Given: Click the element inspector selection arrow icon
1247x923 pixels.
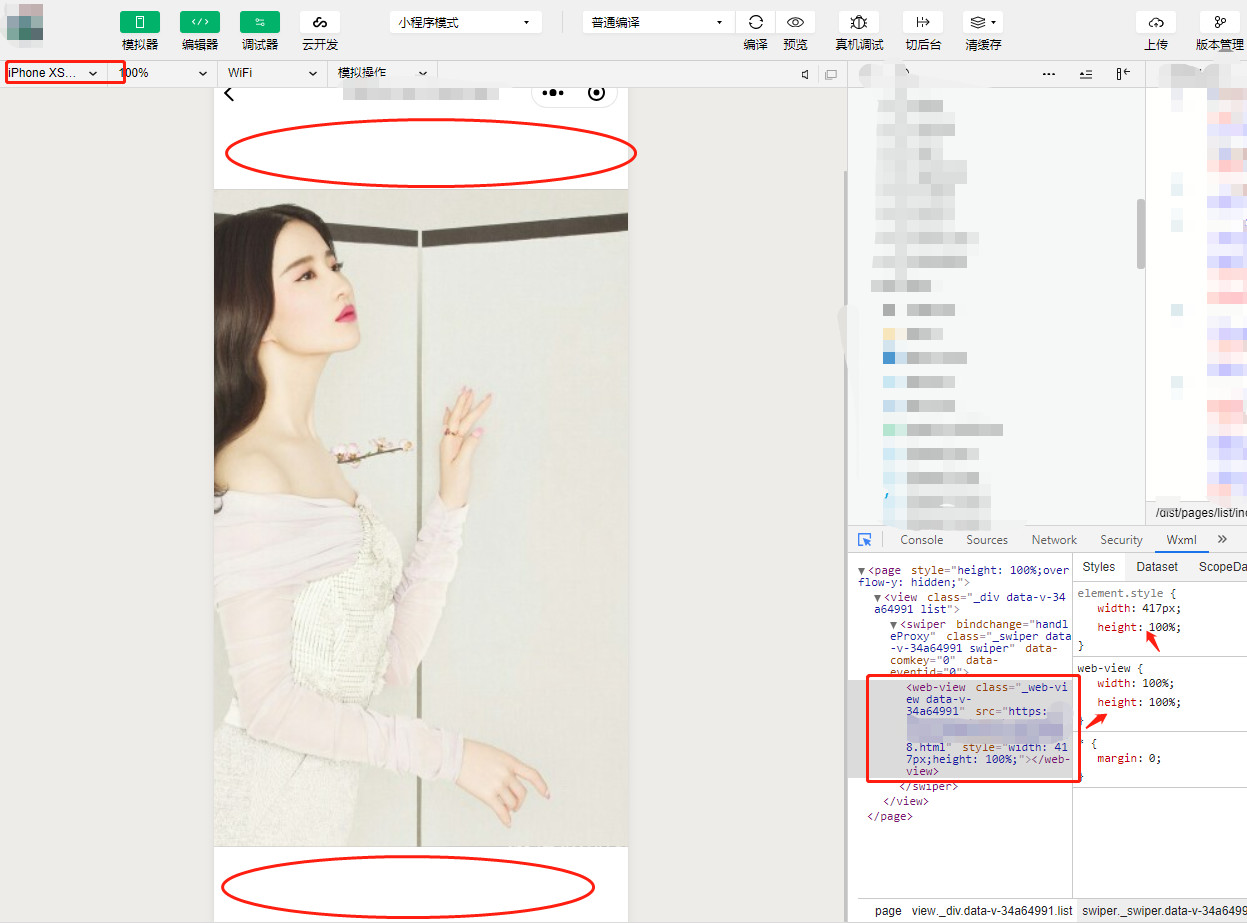Looking at the screenshot, I should pos(865,539).
